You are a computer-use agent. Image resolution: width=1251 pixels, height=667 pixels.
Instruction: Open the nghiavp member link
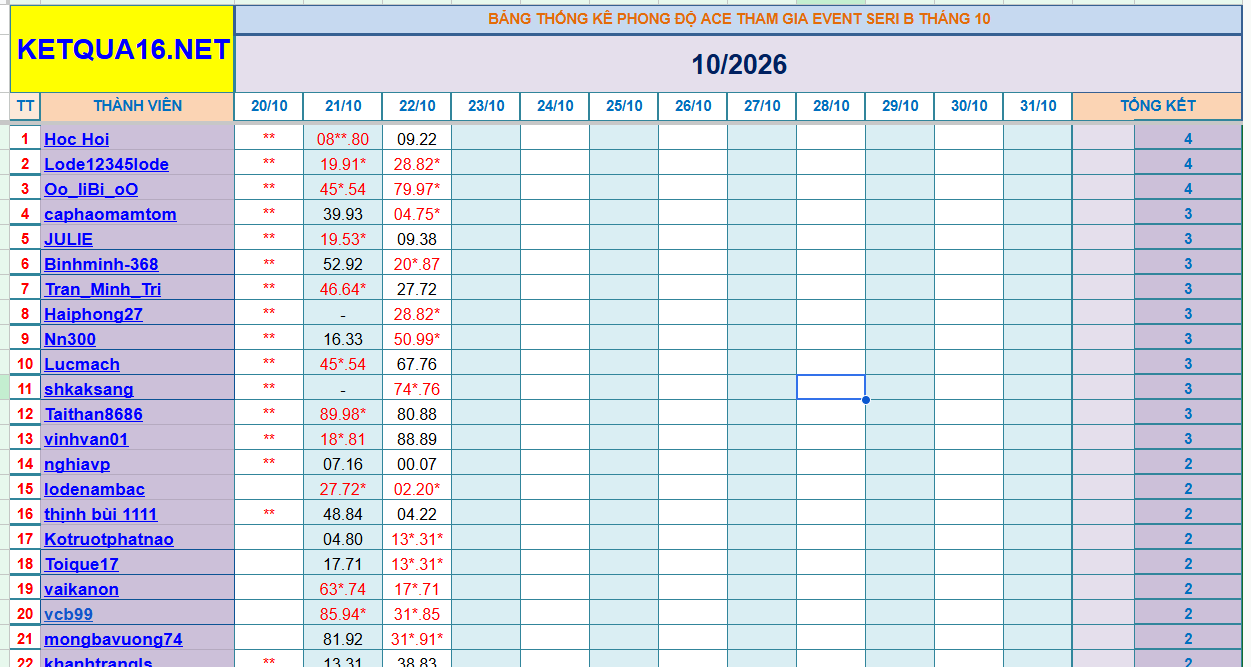point(77,464)
